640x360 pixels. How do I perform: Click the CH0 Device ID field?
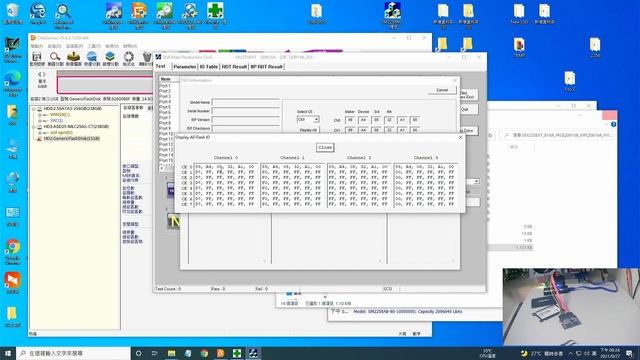point(363,120)
